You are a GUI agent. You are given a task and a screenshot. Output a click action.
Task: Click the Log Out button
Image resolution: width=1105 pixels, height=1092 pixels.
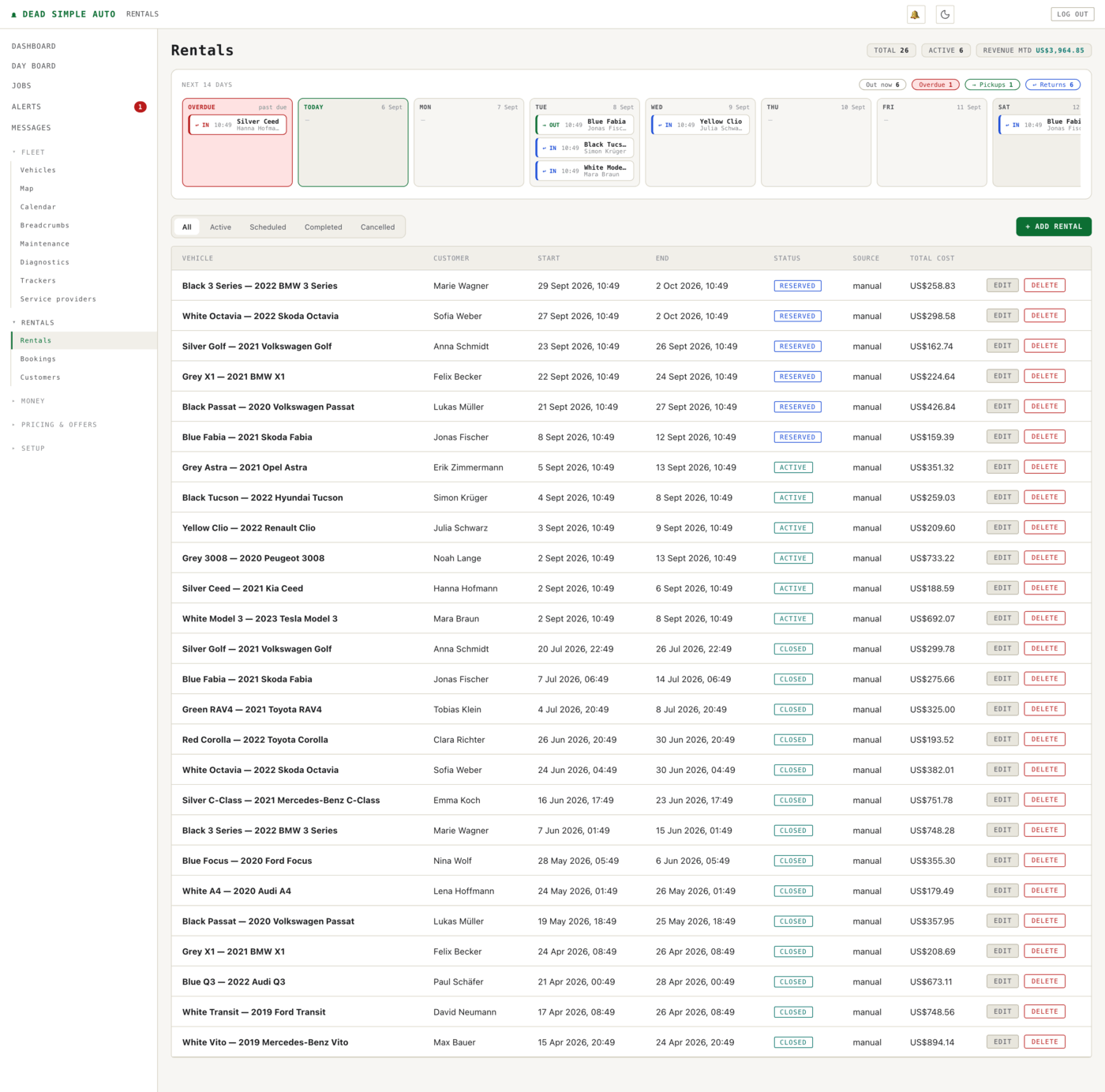(x=1073, y=14)
